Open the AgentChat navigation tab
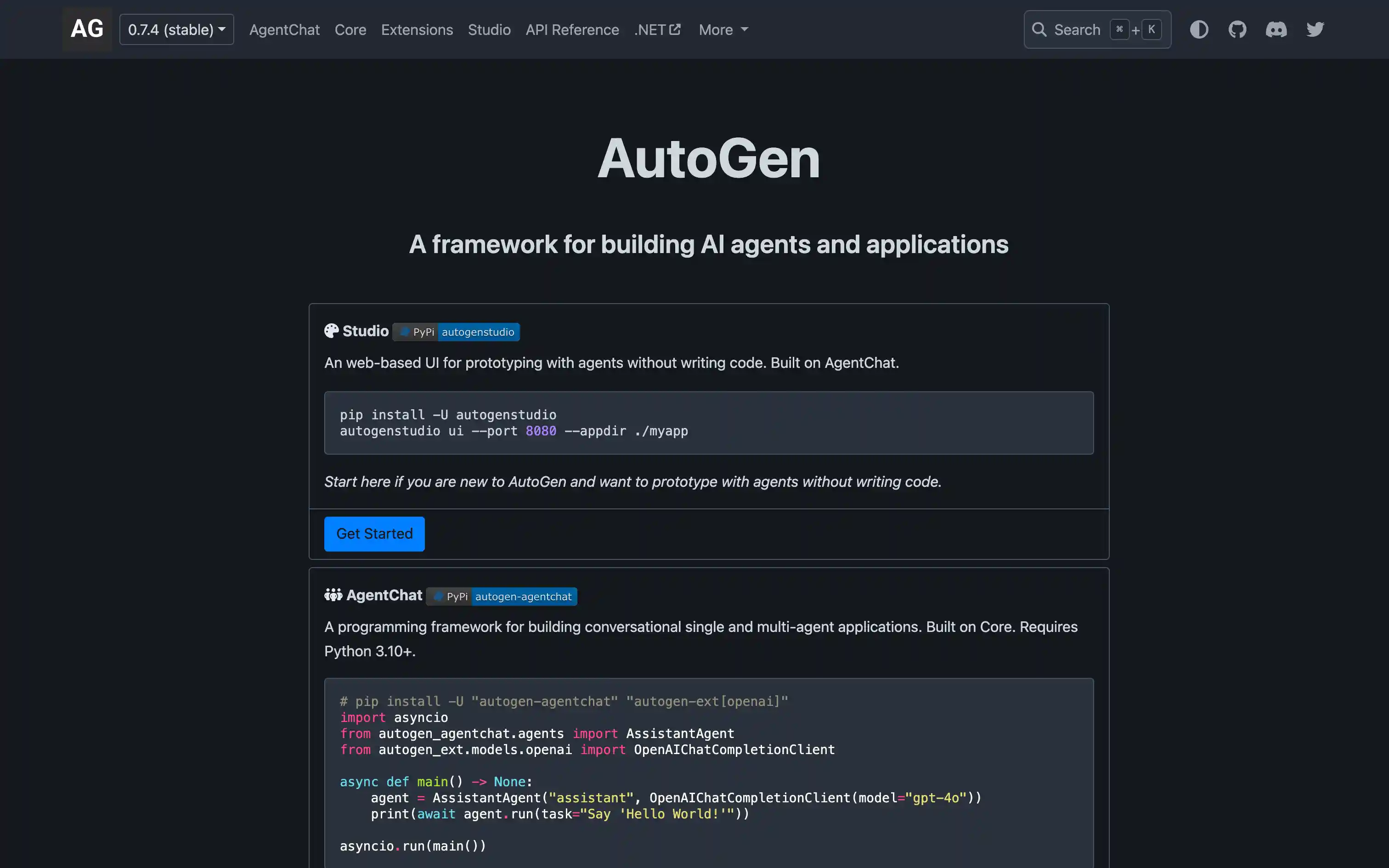The image size is (1389, 868). 284,29
